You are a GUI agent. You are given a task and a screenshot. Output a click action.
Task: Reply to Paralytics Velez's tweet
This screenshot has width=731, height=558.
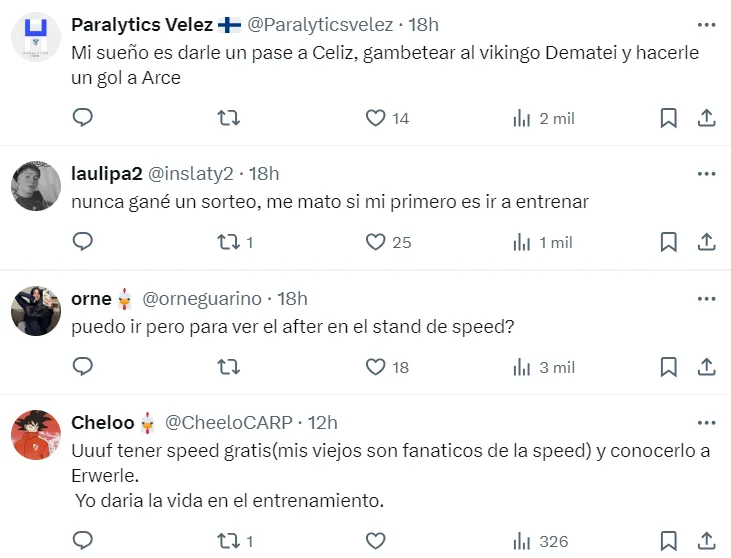(83, 118)
